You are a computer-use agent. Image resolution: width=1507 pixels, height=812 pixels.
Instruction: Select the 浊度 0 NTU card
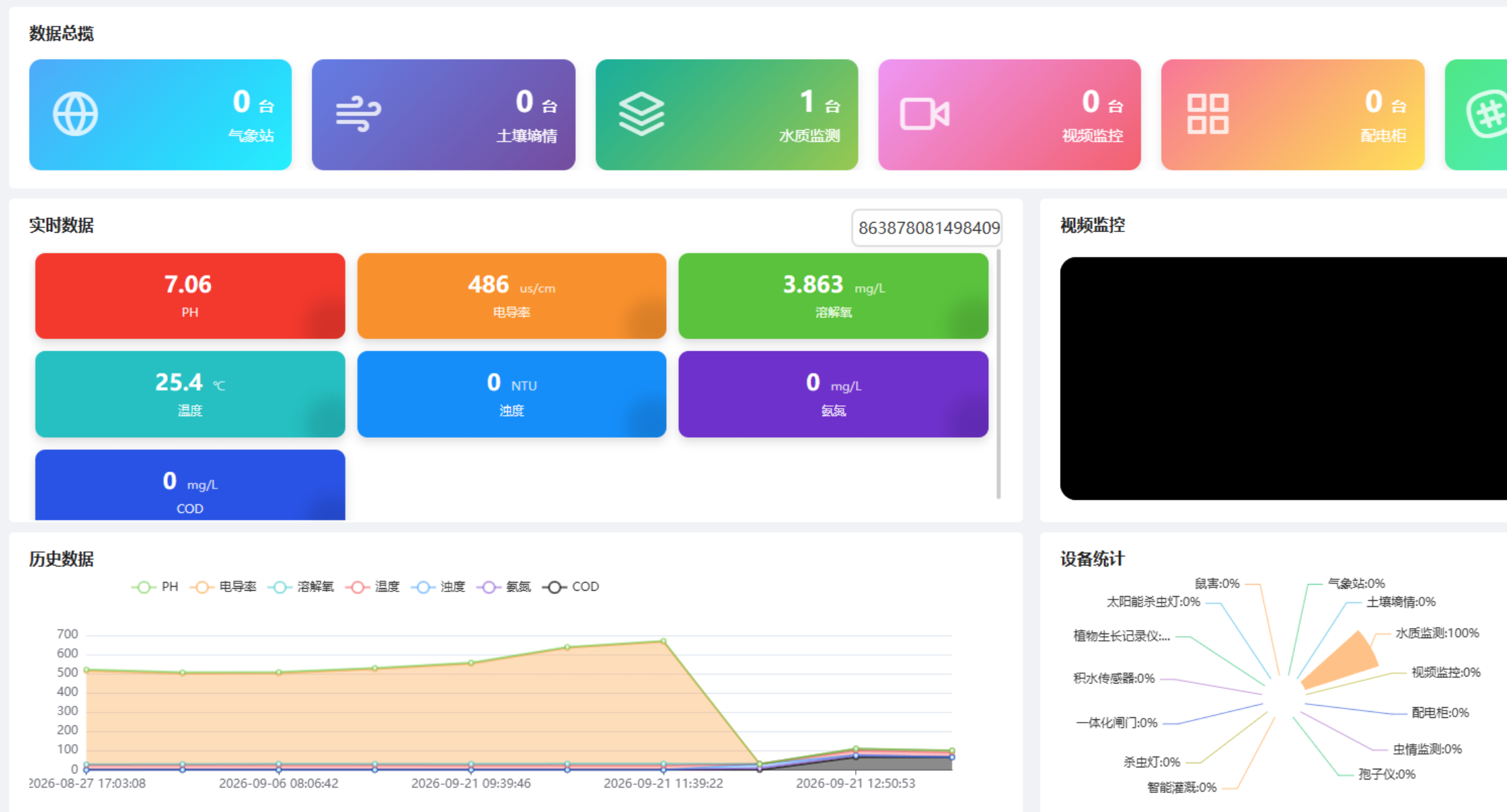coord(512,394)
